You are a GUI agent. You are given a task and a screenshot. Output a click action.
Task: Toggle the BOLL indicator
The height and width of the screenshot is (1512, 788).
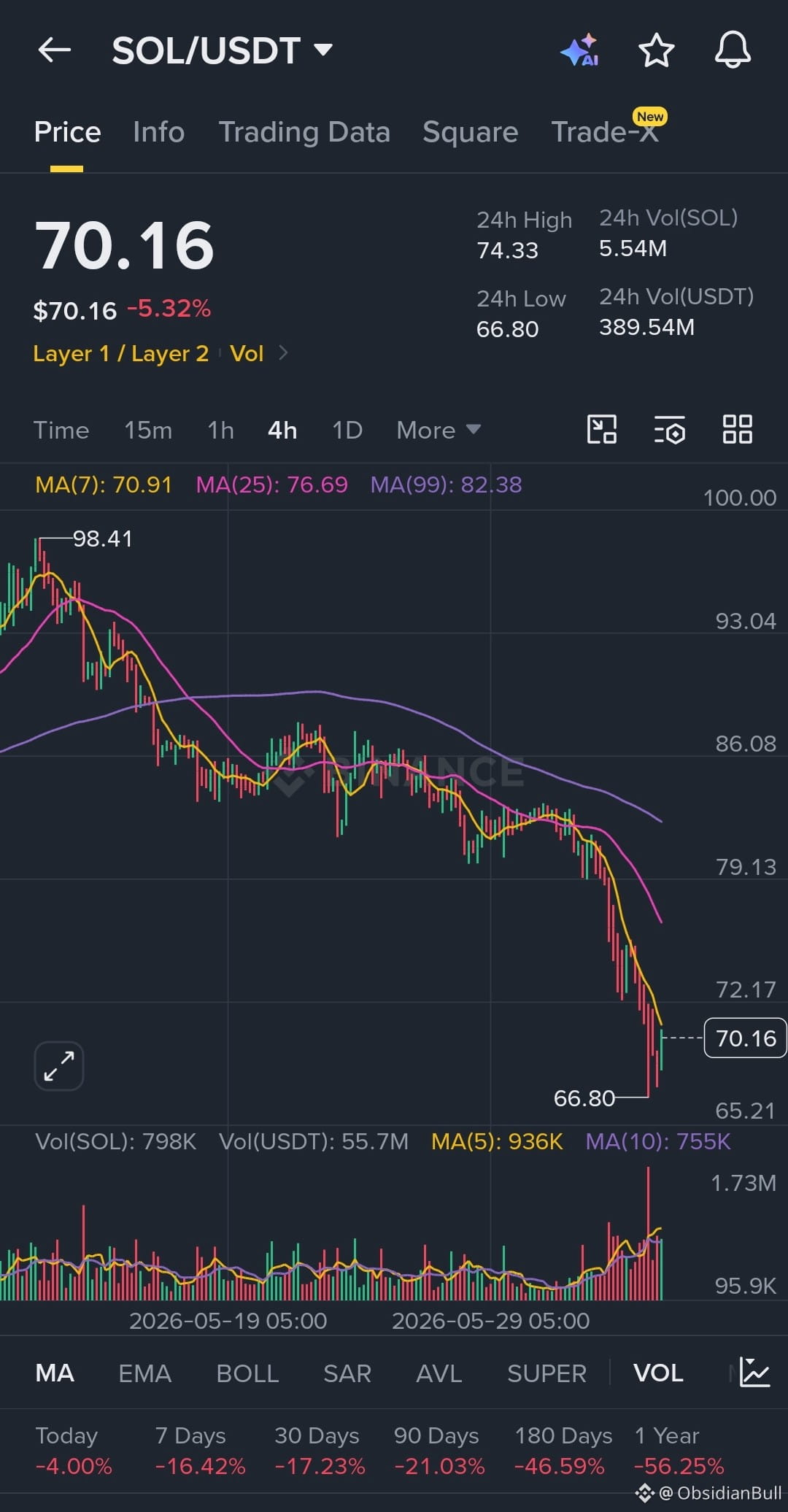click(247, 1373)
